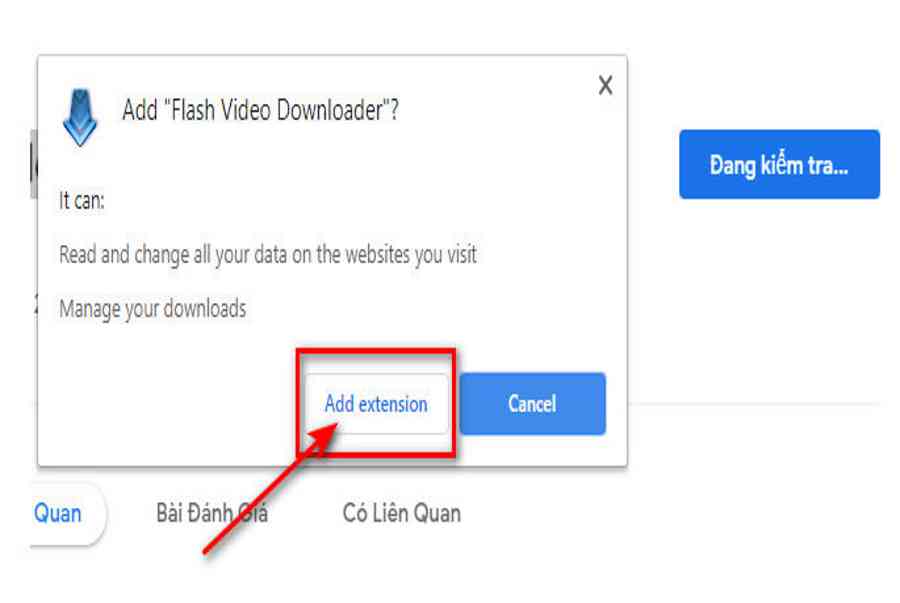The image size is (900, 603).
Task: Click the blue Đang kiểm tra... button
Action: (779, 165)
